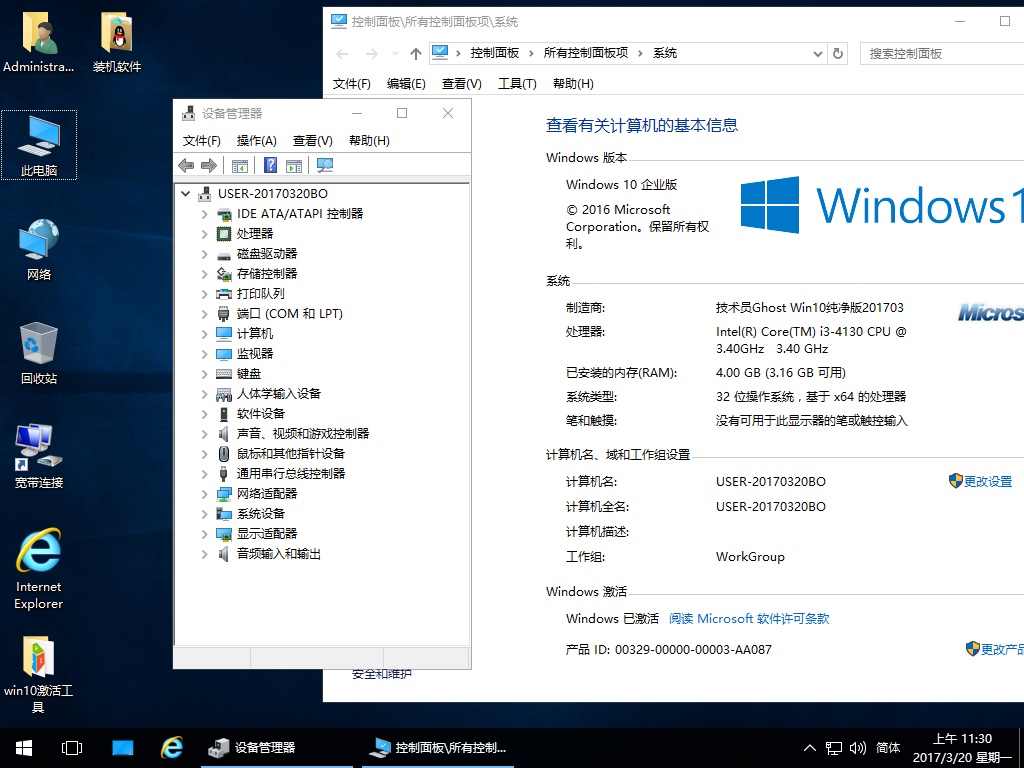The width and height of the screenshot is (1024, 768).
Task: Select the 计算机 tree item
Action: (255, 334)
